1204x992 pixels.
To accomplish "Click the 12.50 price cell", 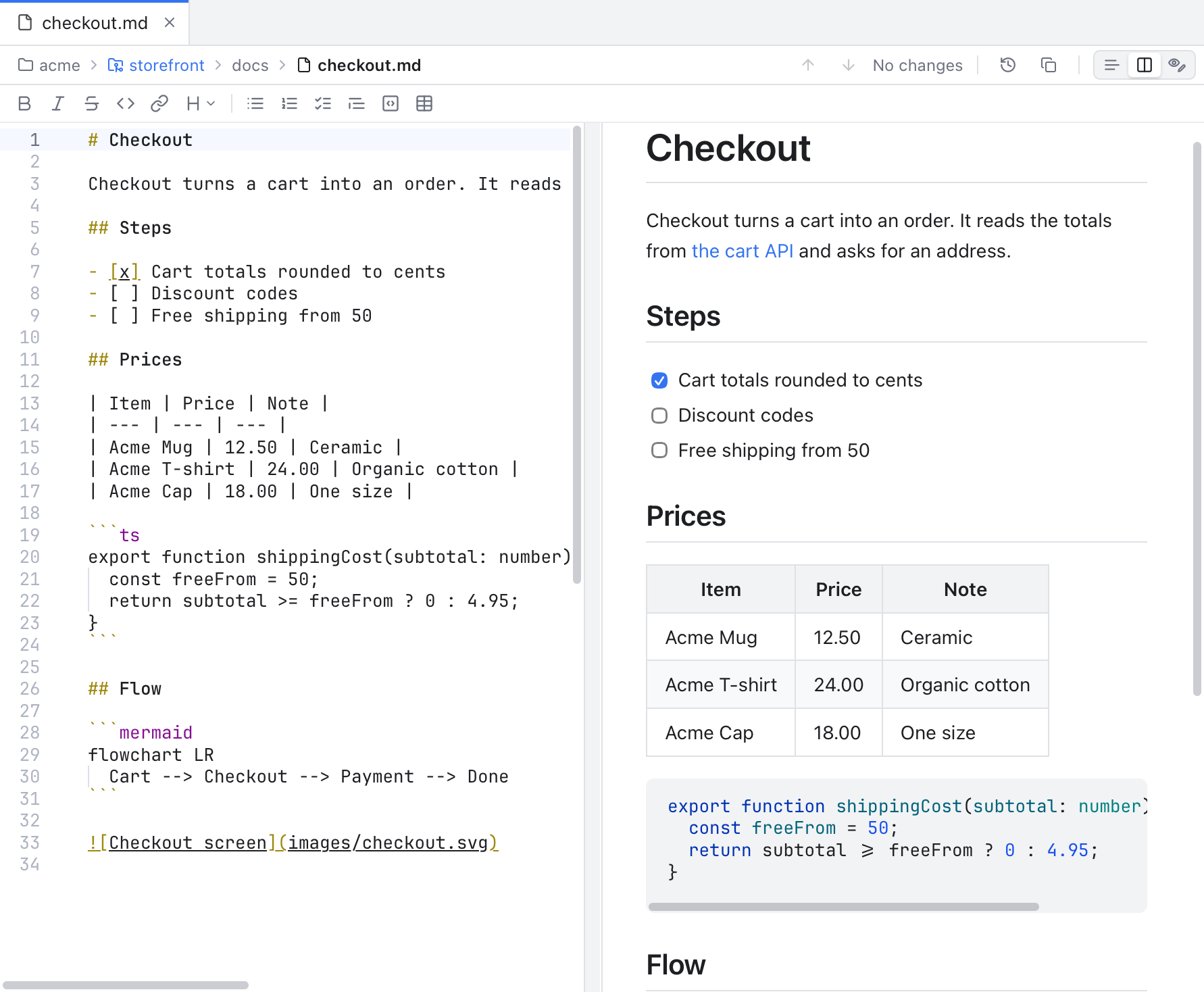I will click(838, 637).
